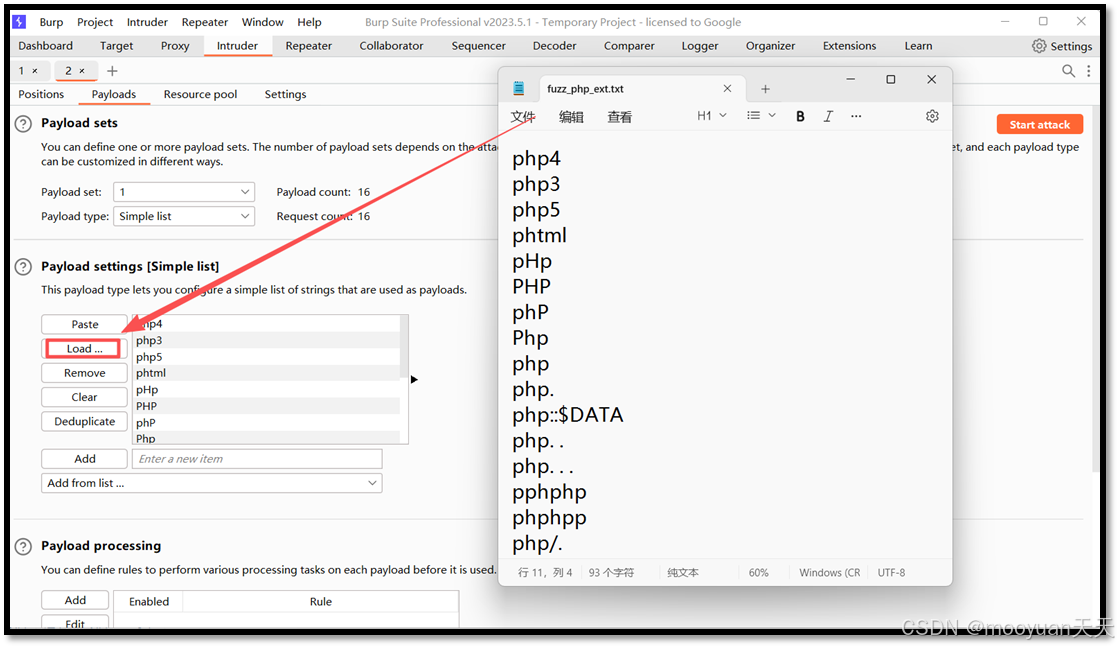
Task: Click the bullet list icon in Notepad
Action: click(x=754, y=116)
